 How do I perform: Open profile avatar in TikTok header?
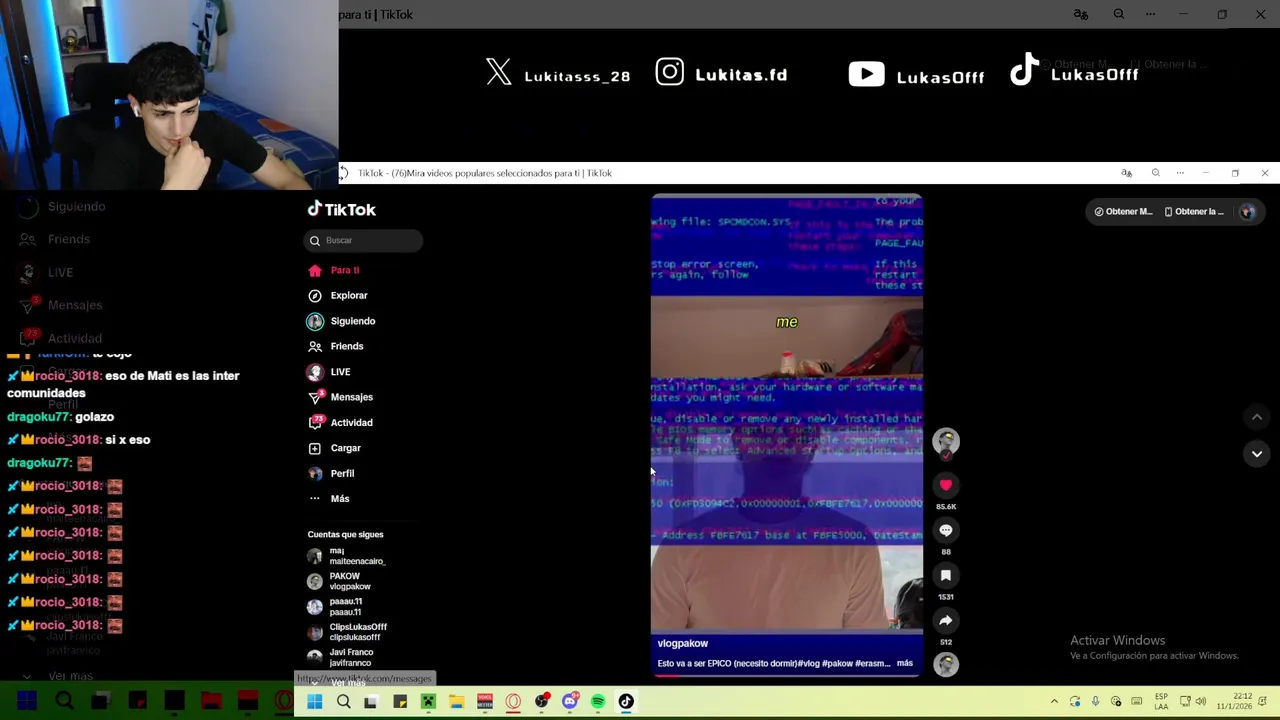[x=1247, y=211]
